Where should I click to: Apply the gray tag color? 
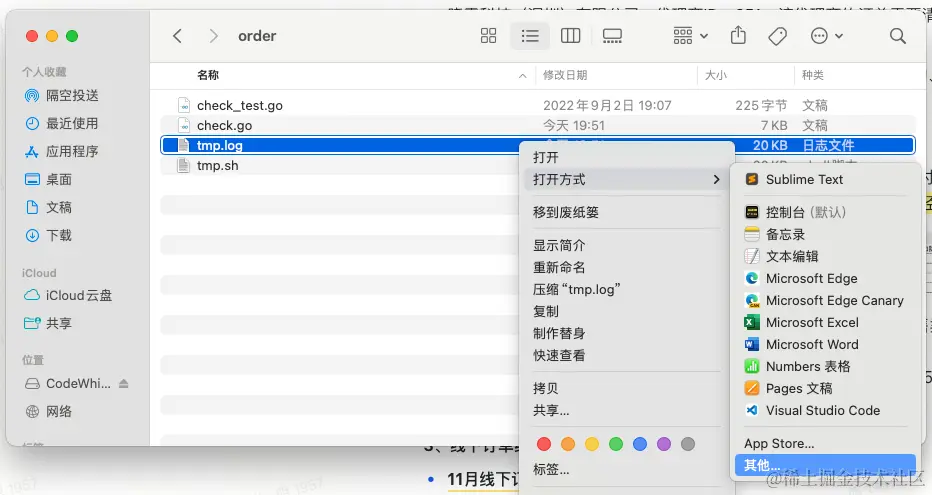688,444
